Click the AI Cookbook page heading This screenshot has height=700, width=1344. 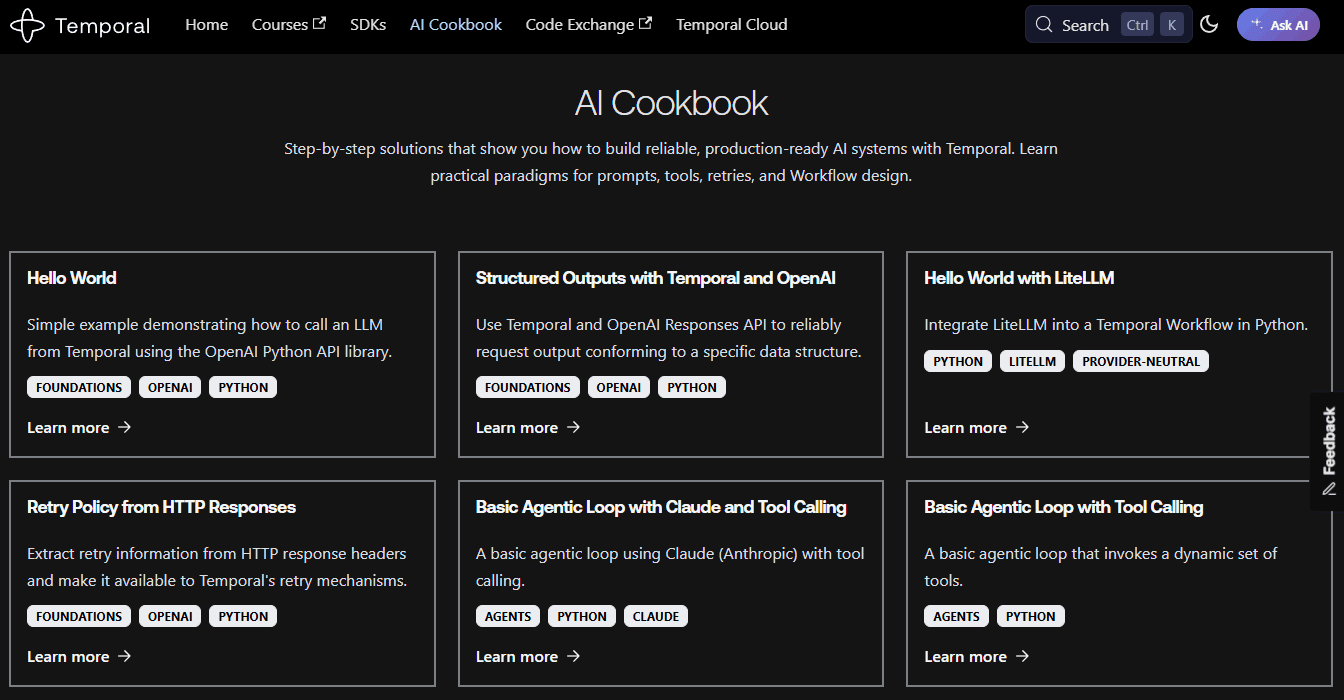pyautogui.click(x=671, y=103)
